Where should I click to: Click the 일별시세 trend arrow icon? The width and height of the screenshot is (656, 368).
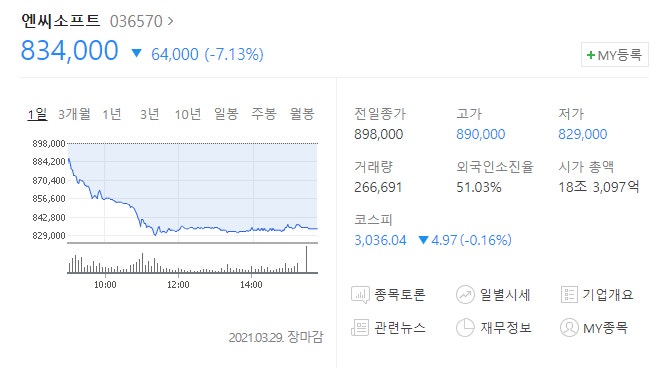[465, 295]
